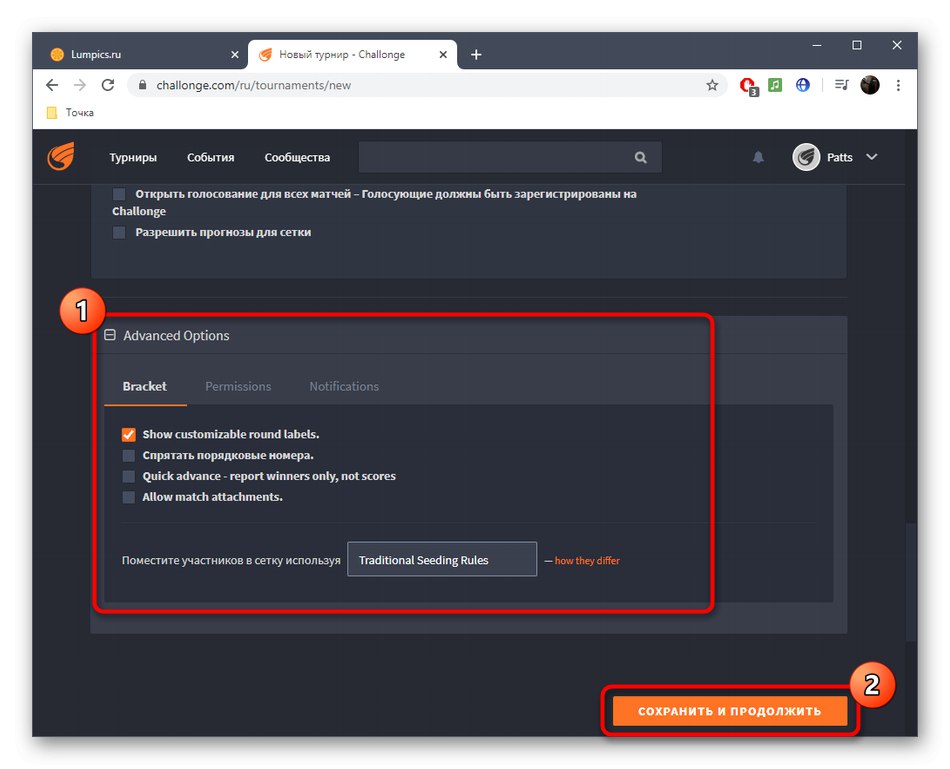Open the green music note extension
This screenshot has height=769, width=950.
click(775, 85)
